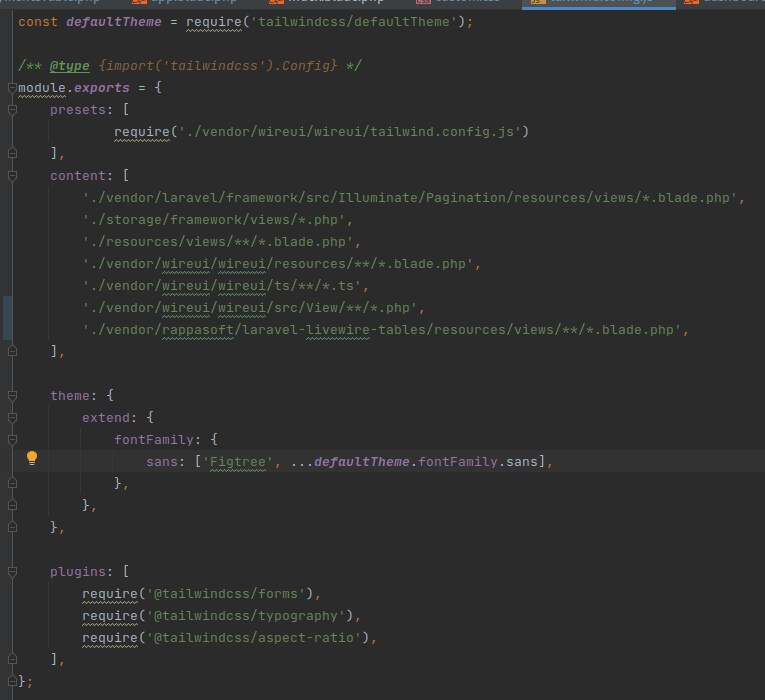This screenshot has width=765, height=700.
Task: Click fold end marker closing plugins array
Action: pyautogui.click(x=13, y=660)
